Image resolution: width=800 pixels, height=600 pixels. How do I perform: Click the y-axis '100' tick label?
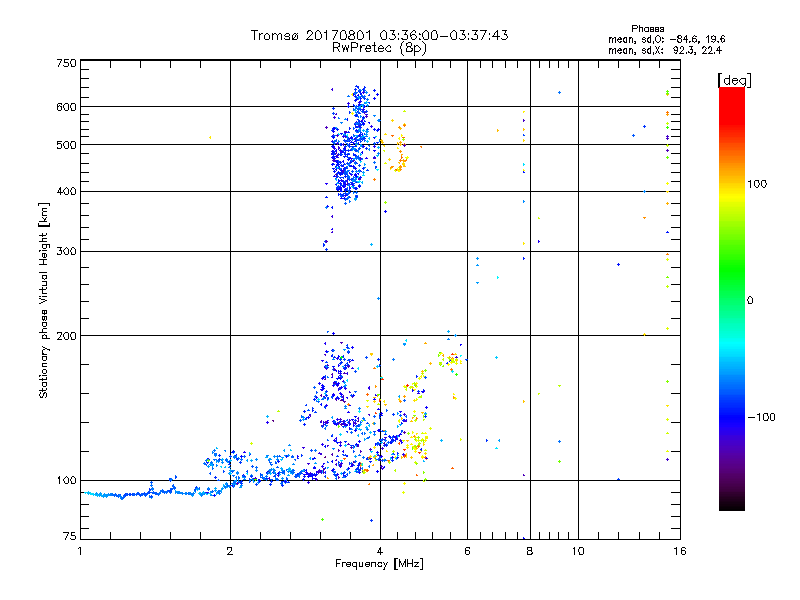66,480
